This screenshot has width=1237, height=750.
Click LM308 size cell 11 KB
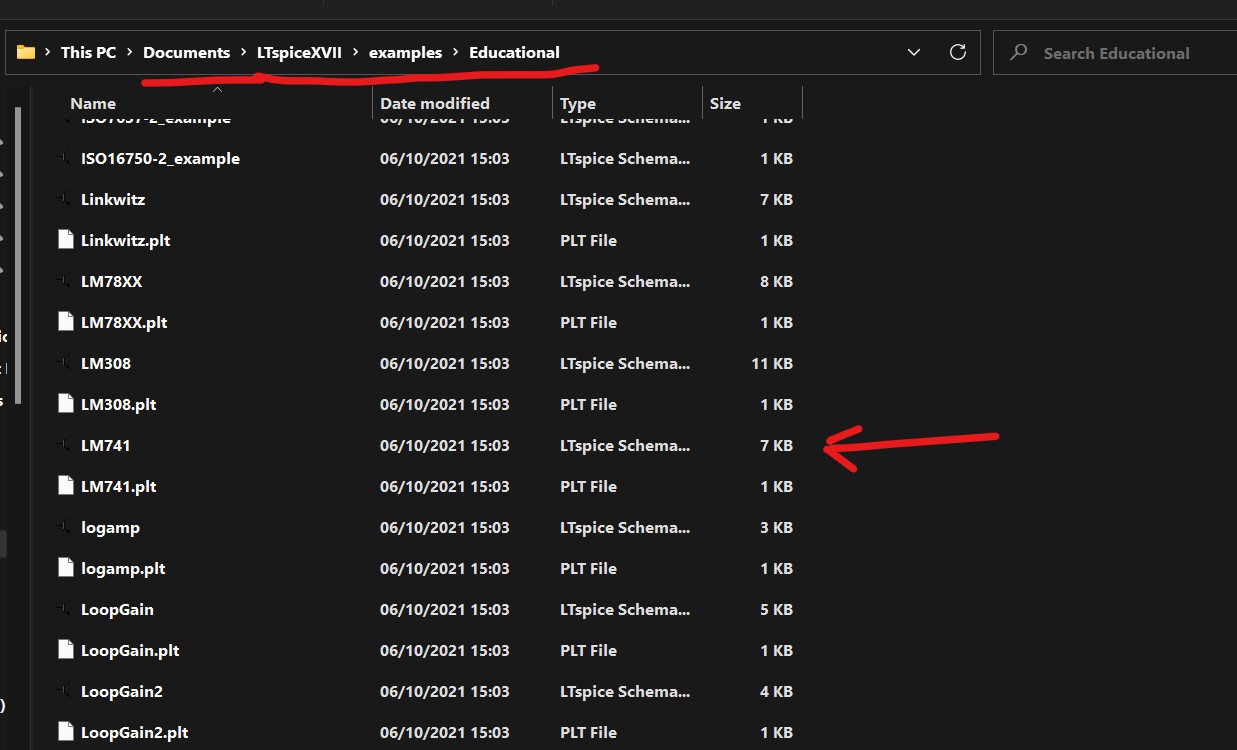tap(772, 363)
